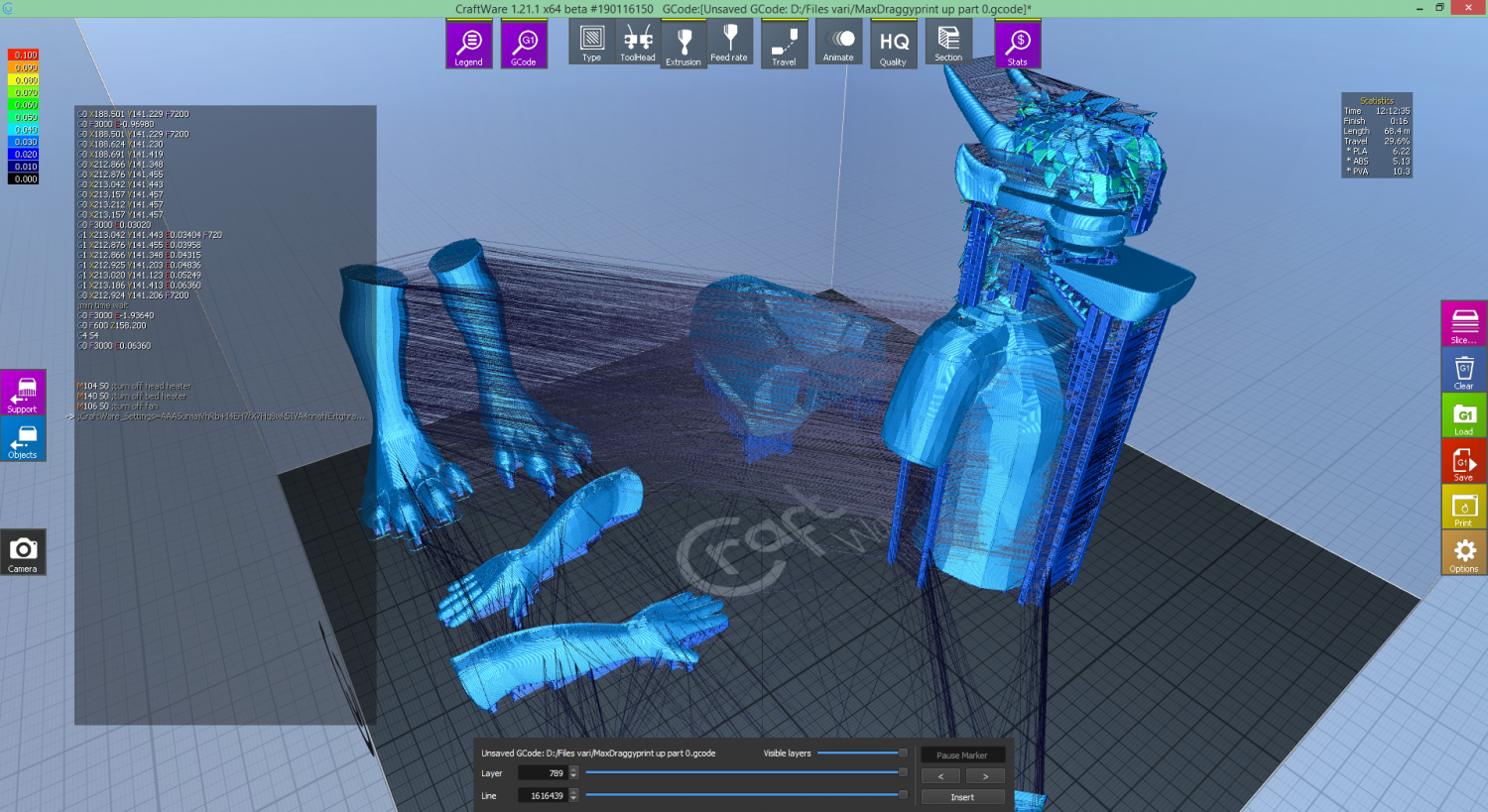This screenshot has height=812, width=1488.
Task: Click the PLA cost row in Statistics
Action: click(1377, 151)
